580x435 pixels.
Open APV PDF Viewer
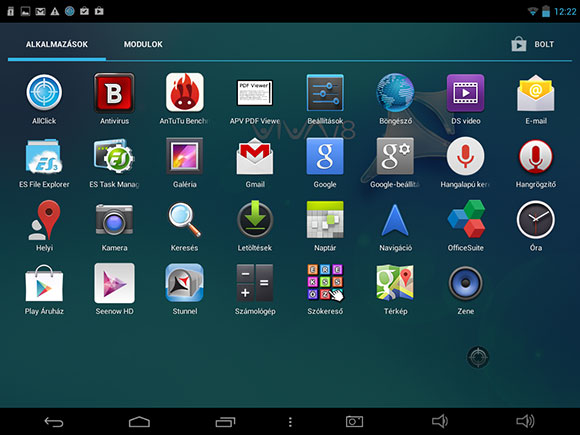(255, 93)
